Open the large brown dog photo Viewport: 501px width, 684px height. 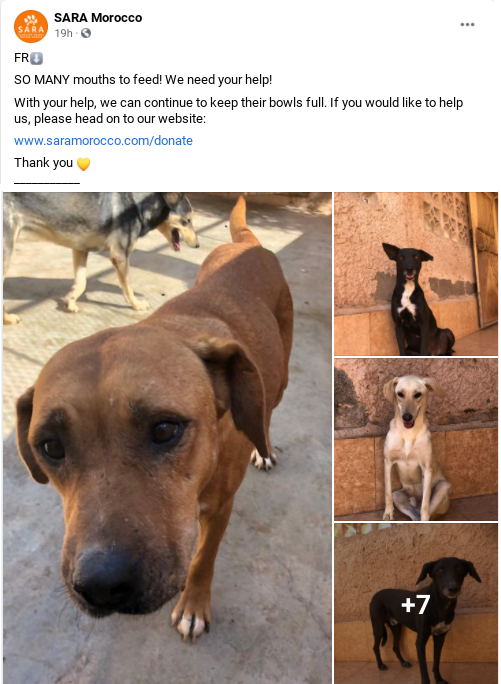(x=167, y=438)
